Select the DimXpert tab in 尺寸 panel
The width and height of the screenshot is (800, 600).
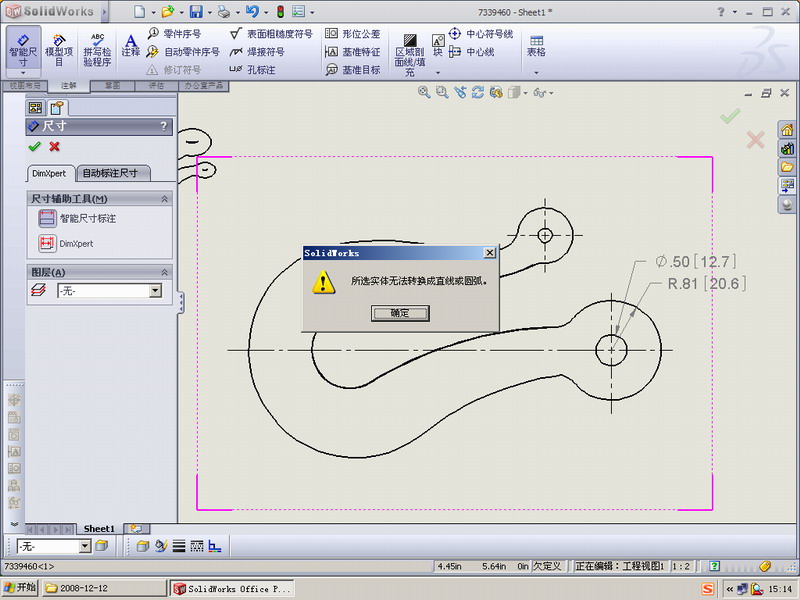49,173
